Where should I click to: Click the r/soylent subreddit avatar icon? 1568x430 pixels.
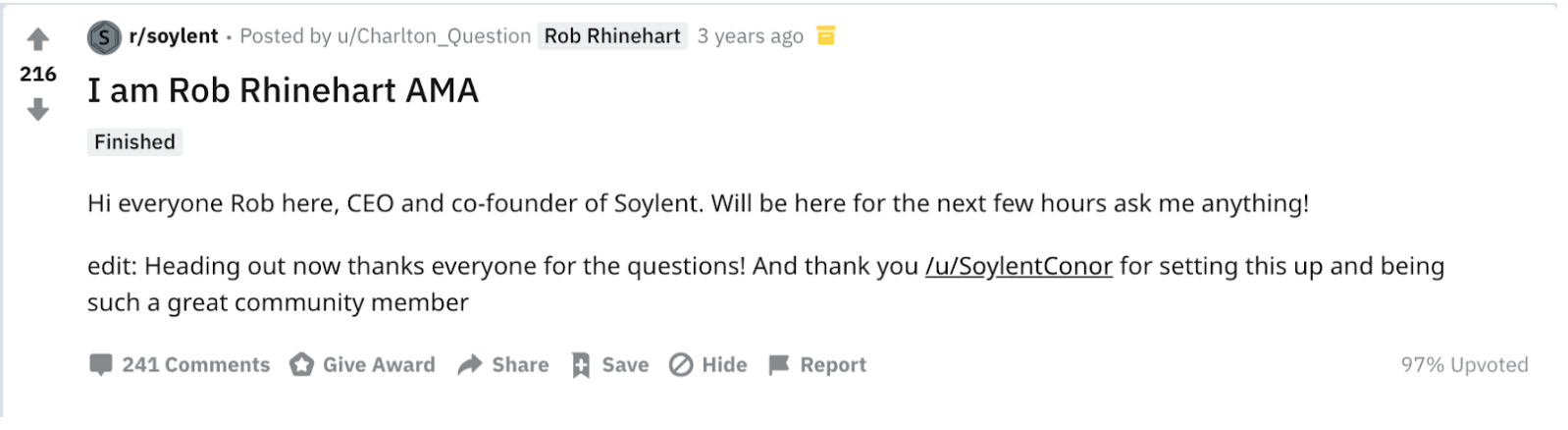(x=104, y=37)
